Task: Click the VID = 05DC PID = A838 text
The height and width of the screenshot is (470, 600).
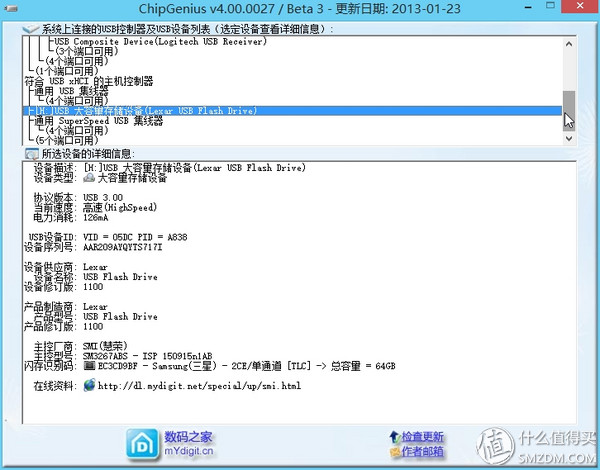Action: pyautogui.click(x=135, y=237)
